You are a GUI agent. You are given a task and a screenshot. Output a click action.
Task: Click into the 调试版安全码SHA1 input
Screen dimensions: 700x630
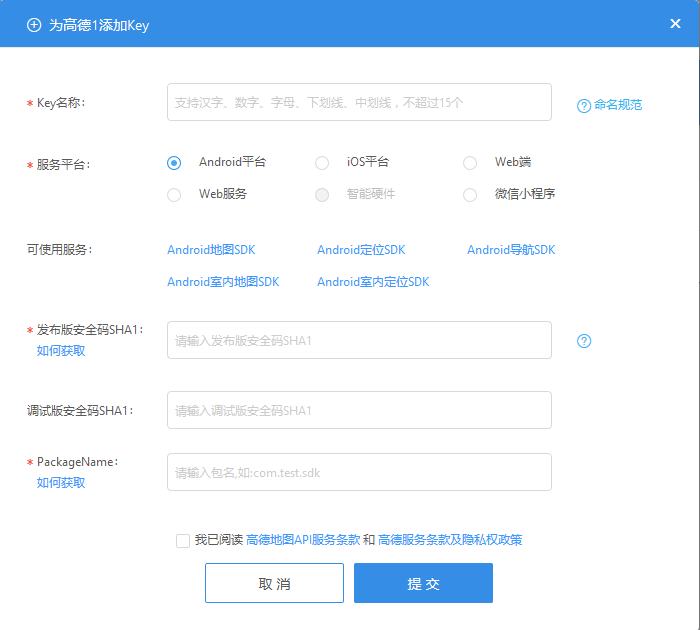click(x=359, y=410)
